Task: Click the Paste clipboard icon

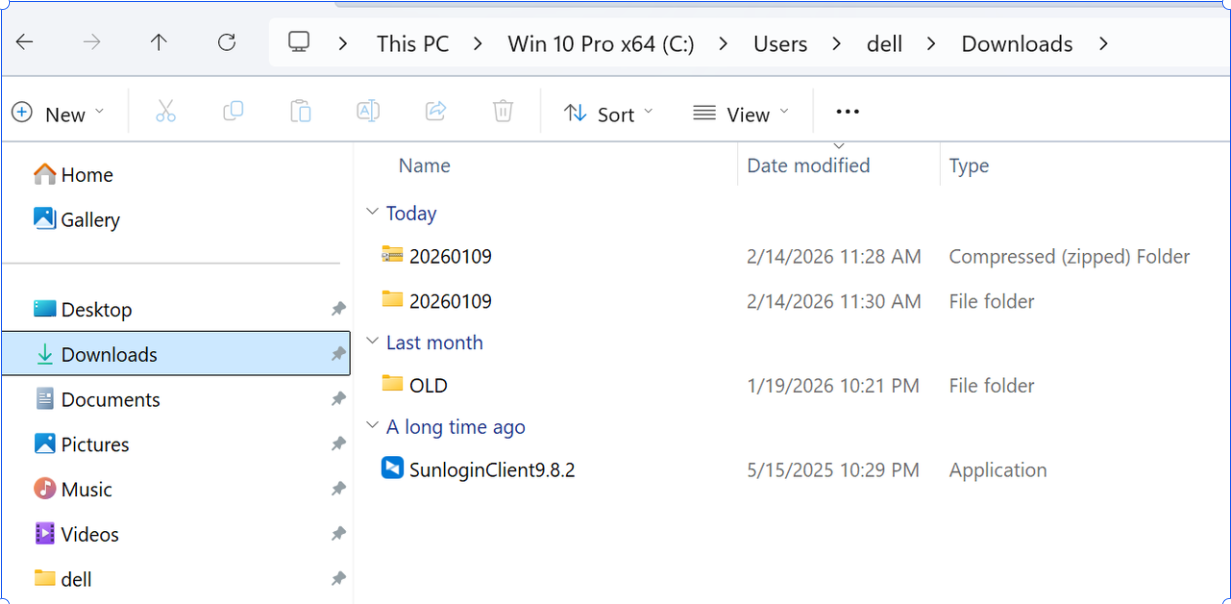Action: [300, 112]
